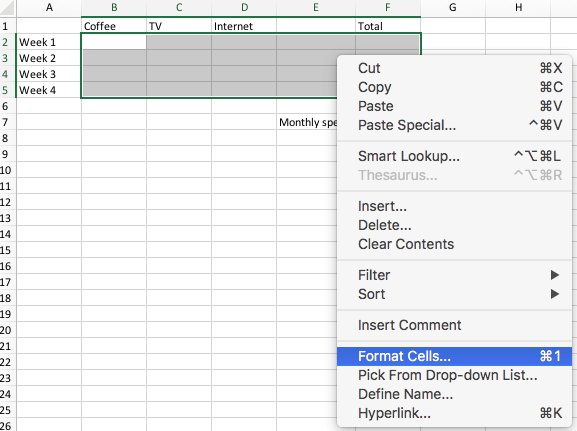Viewport: 577px width, 431px height.
Task: Click the Monthly spend cell in row 7
Action: pyautogui.click(x=307, y=122)
